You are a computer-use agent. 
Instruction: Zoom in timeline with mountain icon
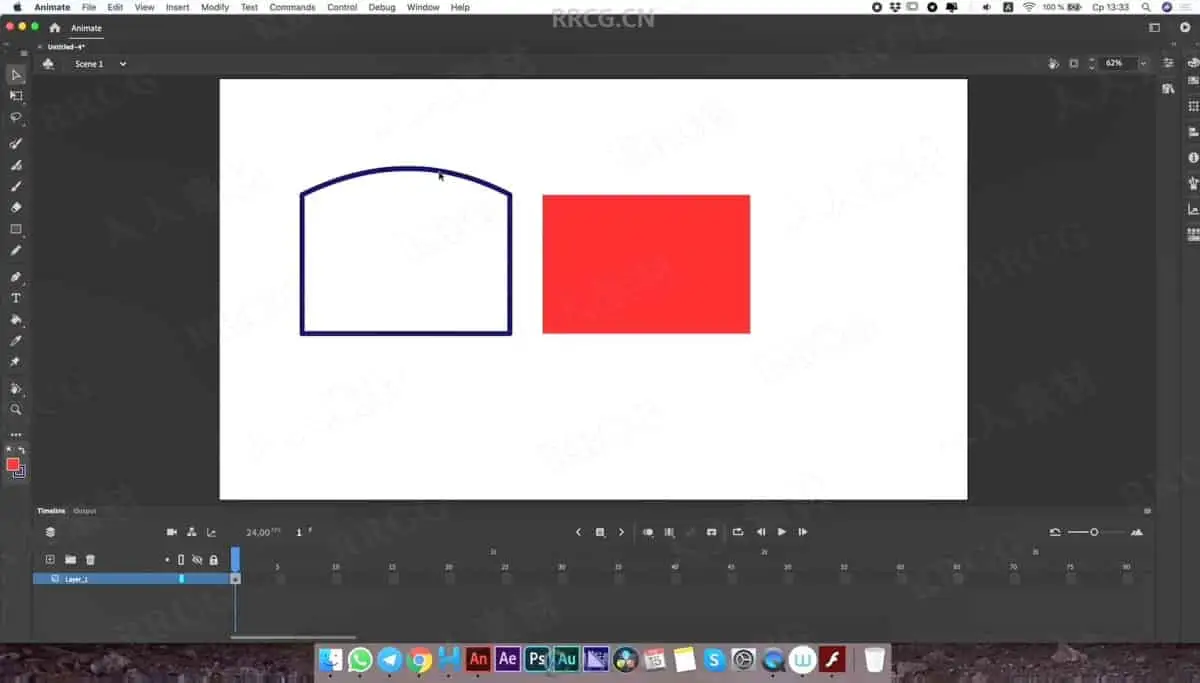(x=1136, y=532)
